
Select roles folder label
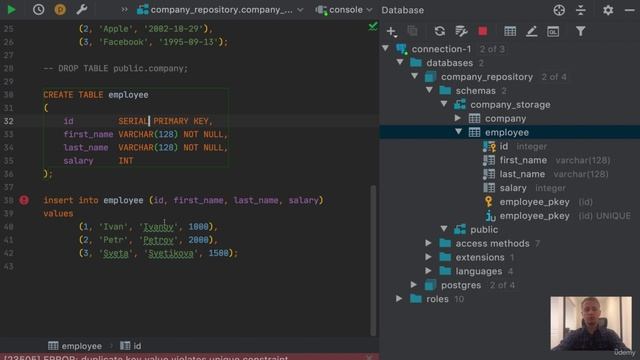[437, 299]
